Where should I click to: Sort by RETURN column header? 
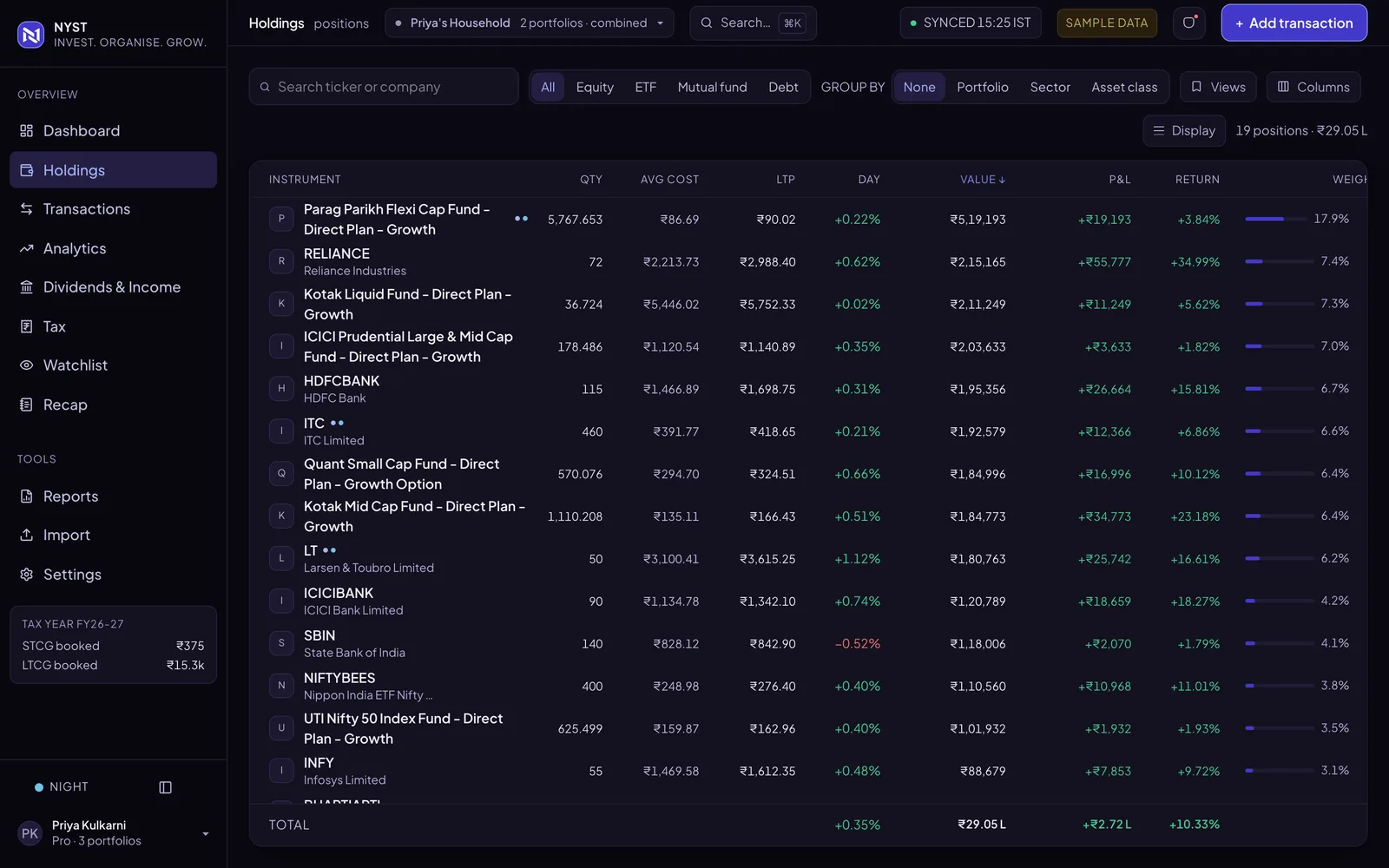[x=1197, y=180]
